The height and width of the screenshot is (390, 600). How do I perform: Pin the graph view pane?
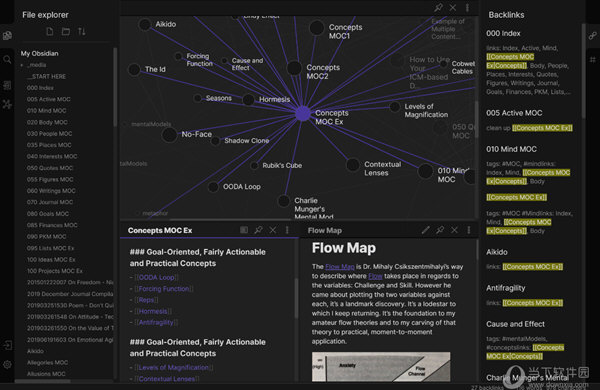point(439,7)
